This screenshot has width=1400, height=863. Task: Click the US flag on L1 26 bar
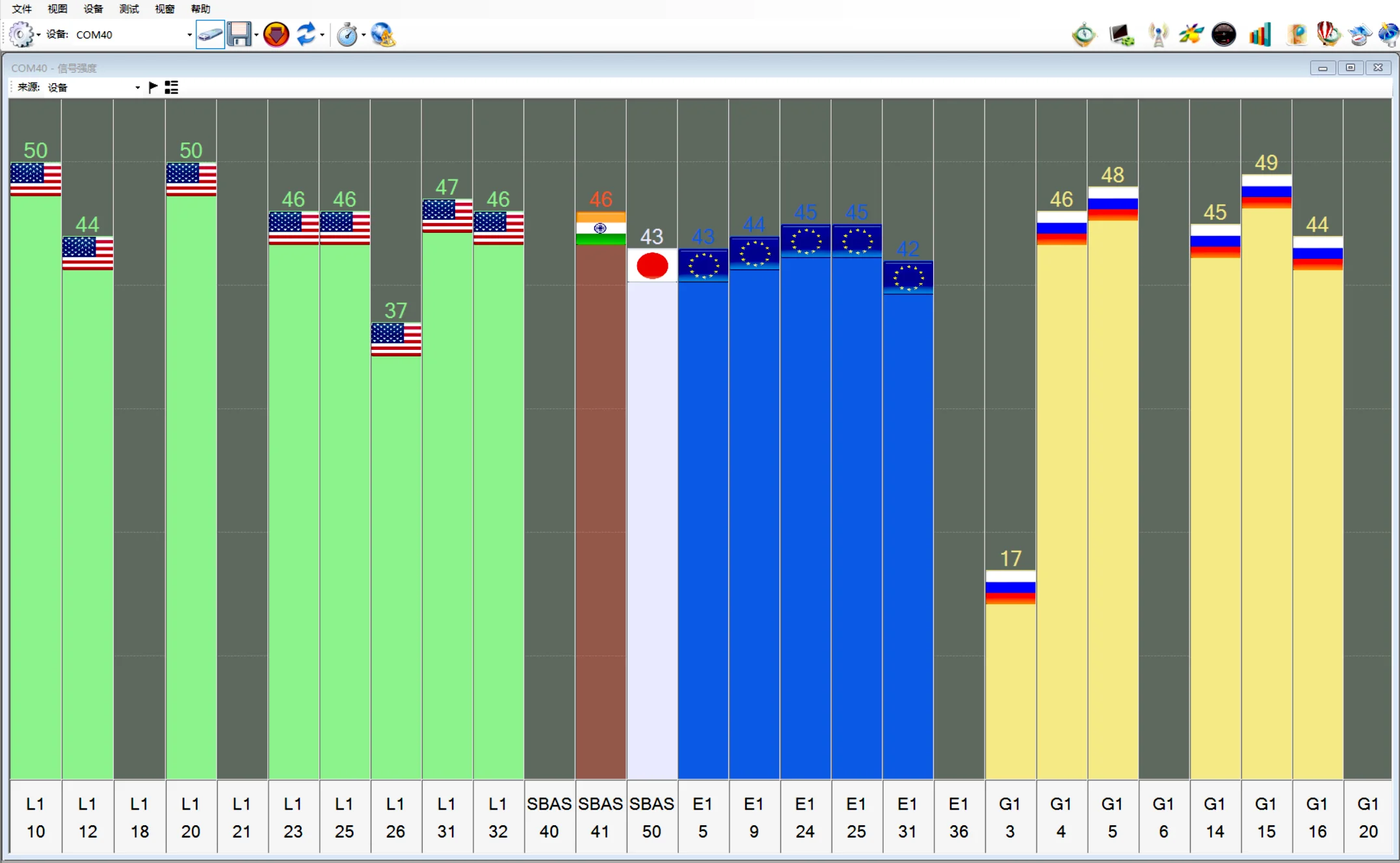pos(396,339)
